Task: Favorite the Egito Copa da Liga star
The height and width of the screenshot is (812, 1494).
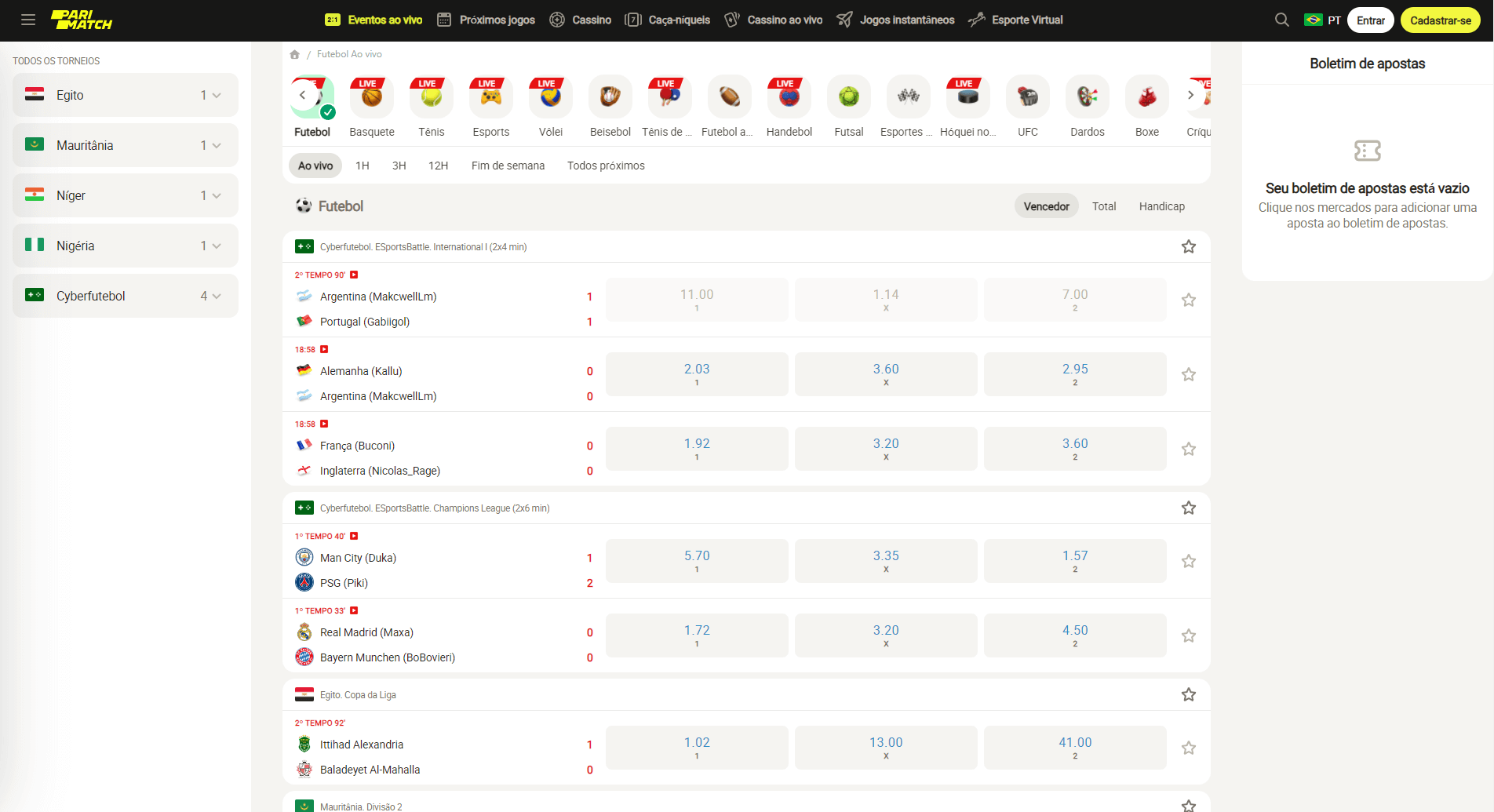Action: pyautogui.click(x=1189, y=694)
